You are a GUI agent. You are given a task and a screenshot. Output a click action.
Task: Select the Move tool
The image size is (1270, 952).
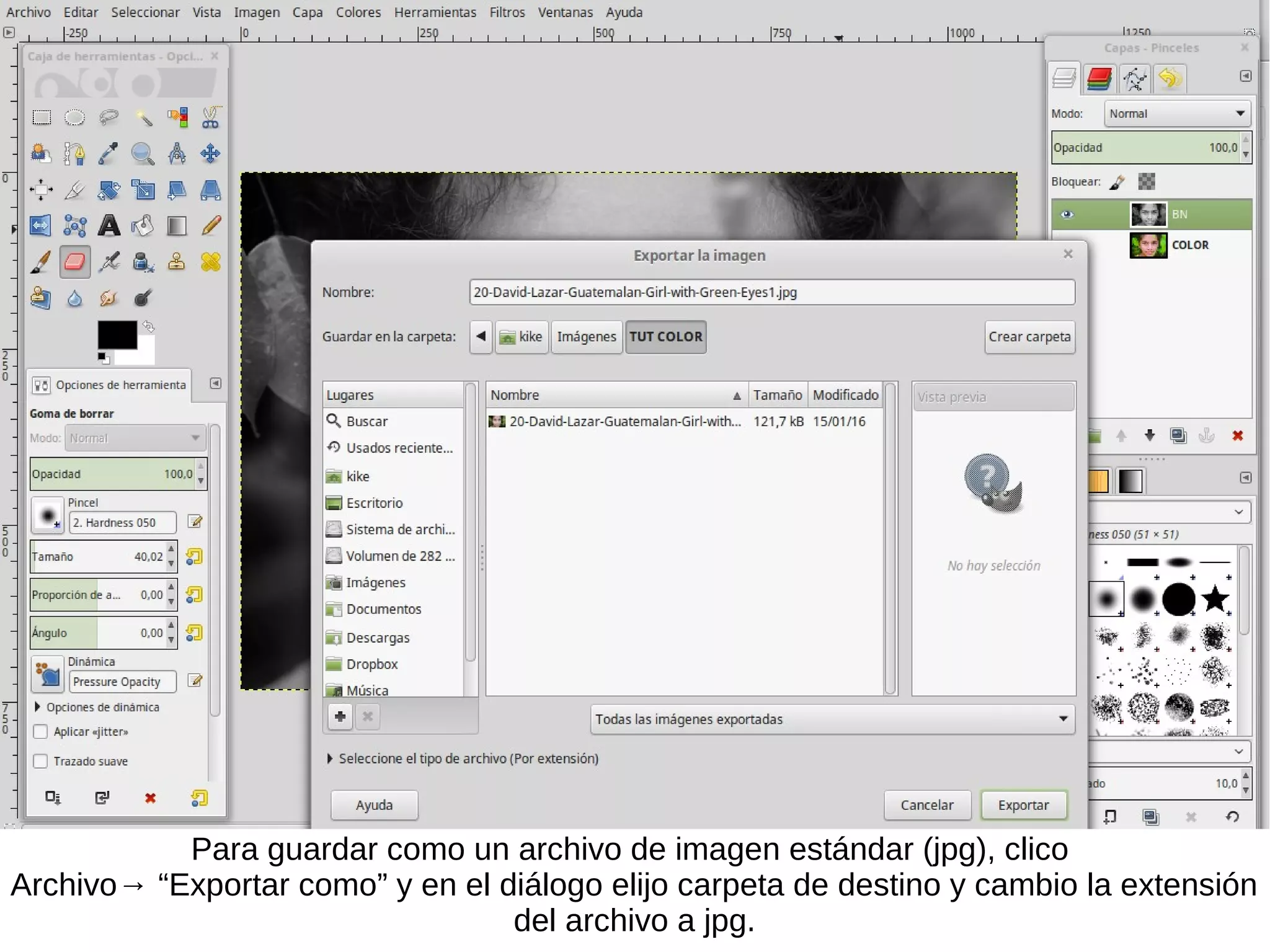(x=211, y=153)
